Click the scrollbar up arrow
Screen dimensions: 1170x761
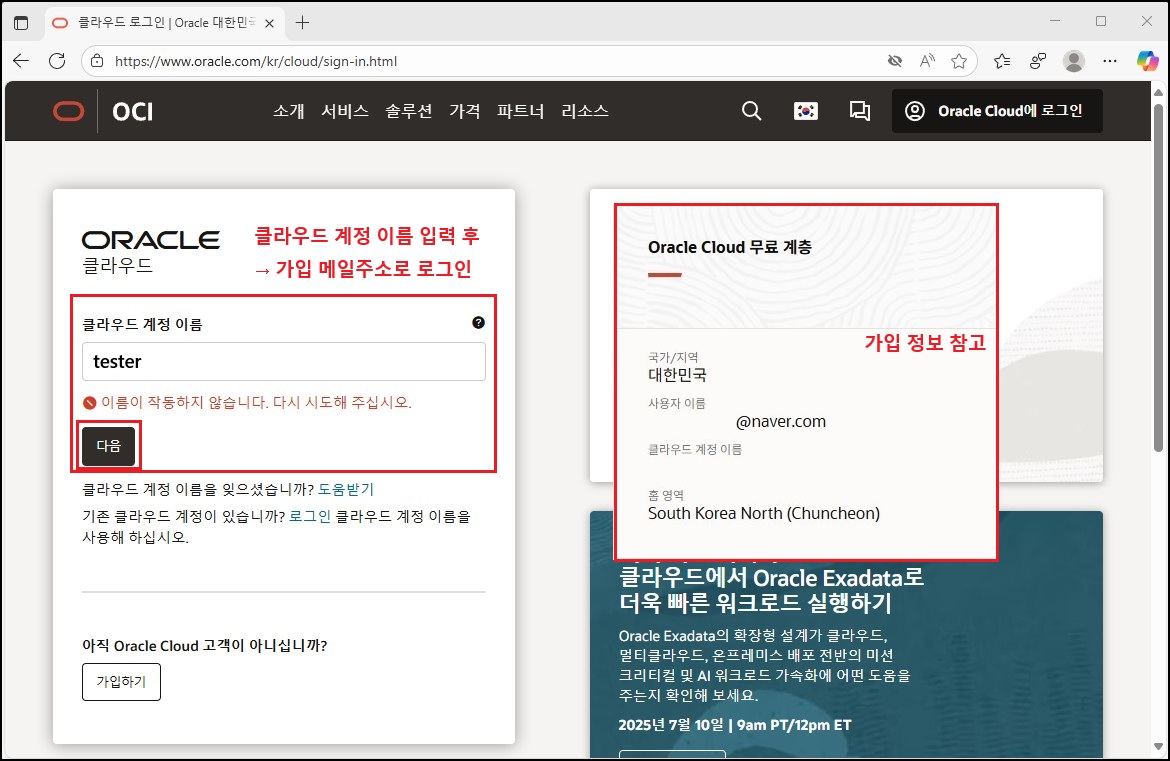click(1158, 93)
